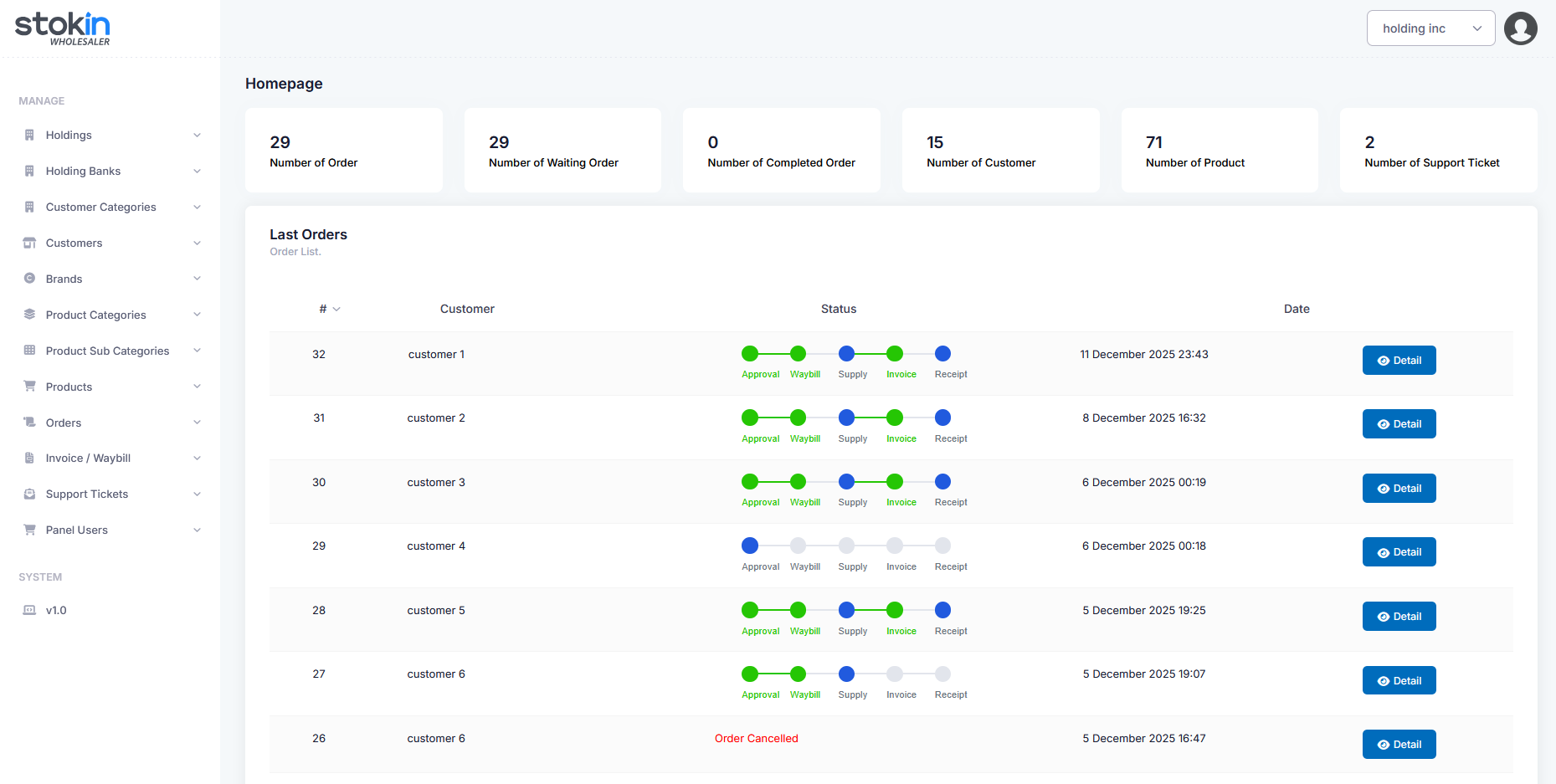Screen dimensions: 1556x784
Task: Expand the Holding Banks chevron
Action: coord(197,172)
